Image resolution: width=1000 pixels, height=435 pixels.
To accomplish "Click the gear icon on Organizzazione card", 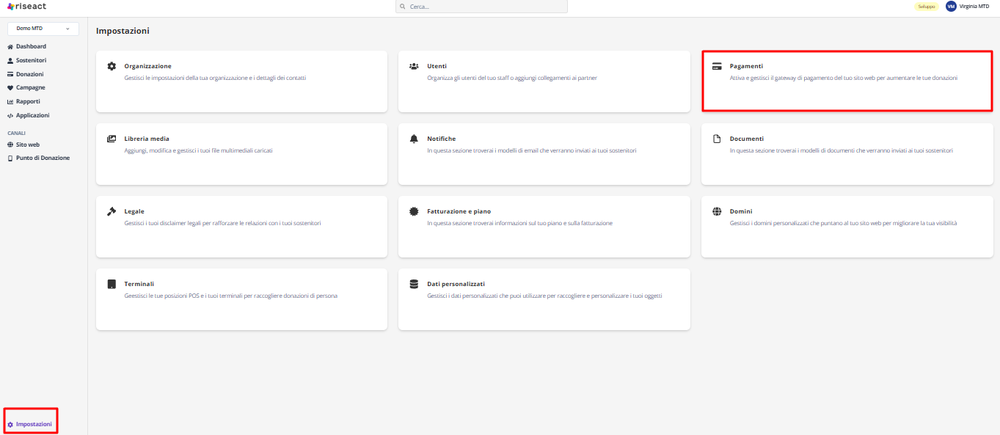I will tap(112, 66).
